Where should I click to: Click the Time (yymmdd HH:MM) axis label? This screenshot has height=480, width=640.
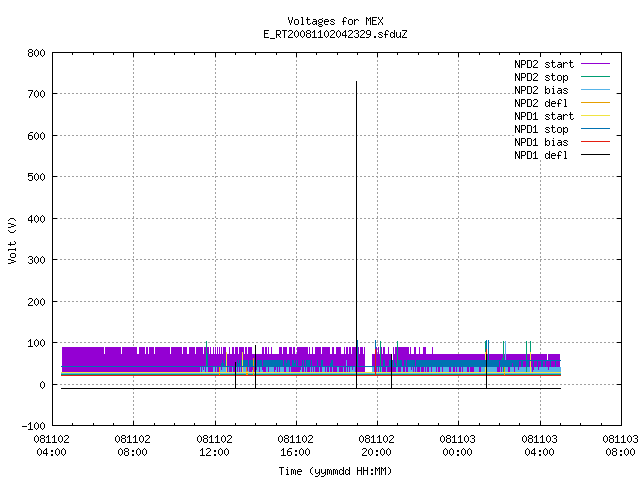click(x=335, y=471)
